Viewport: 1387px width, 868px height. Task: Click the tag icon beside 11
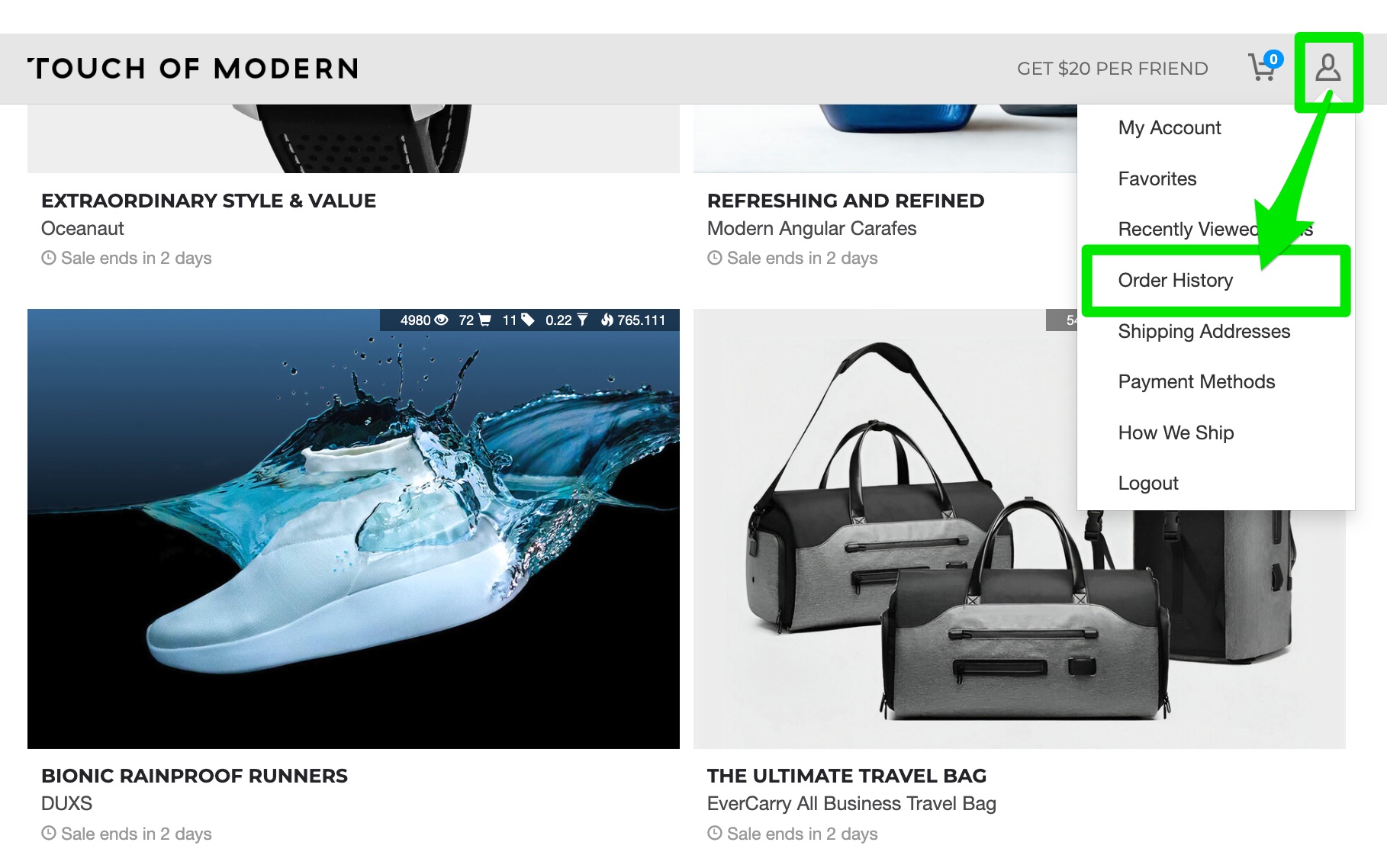[x=527, y=320]
